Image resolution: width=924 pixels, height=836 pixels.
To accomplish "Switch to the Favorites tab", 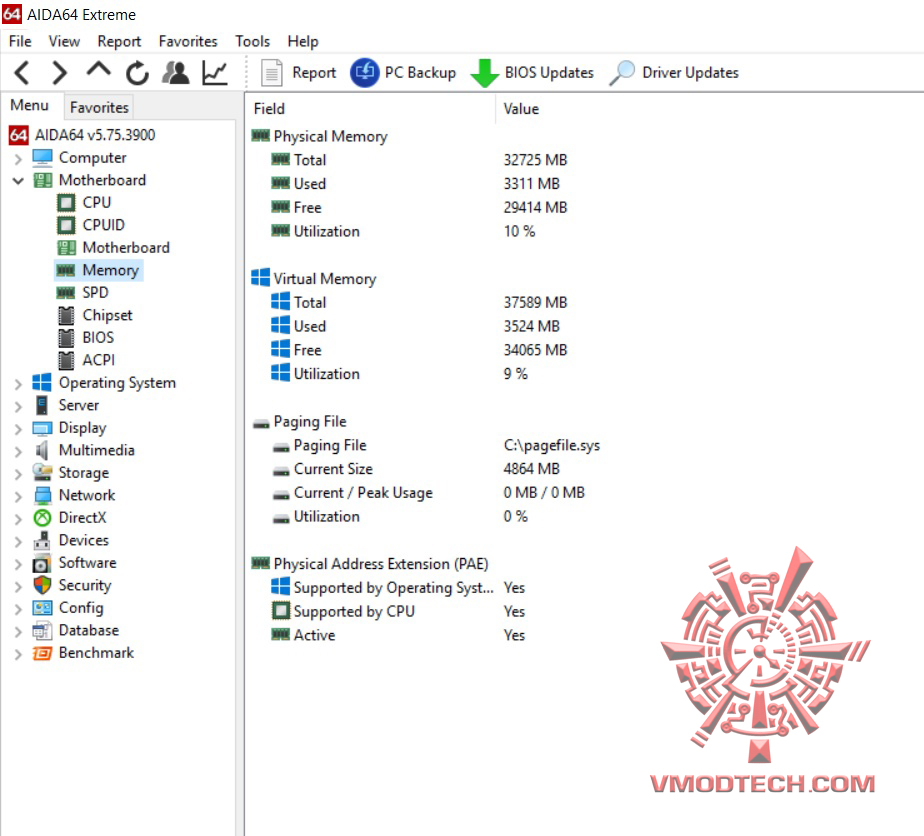I will coord(98,107).
